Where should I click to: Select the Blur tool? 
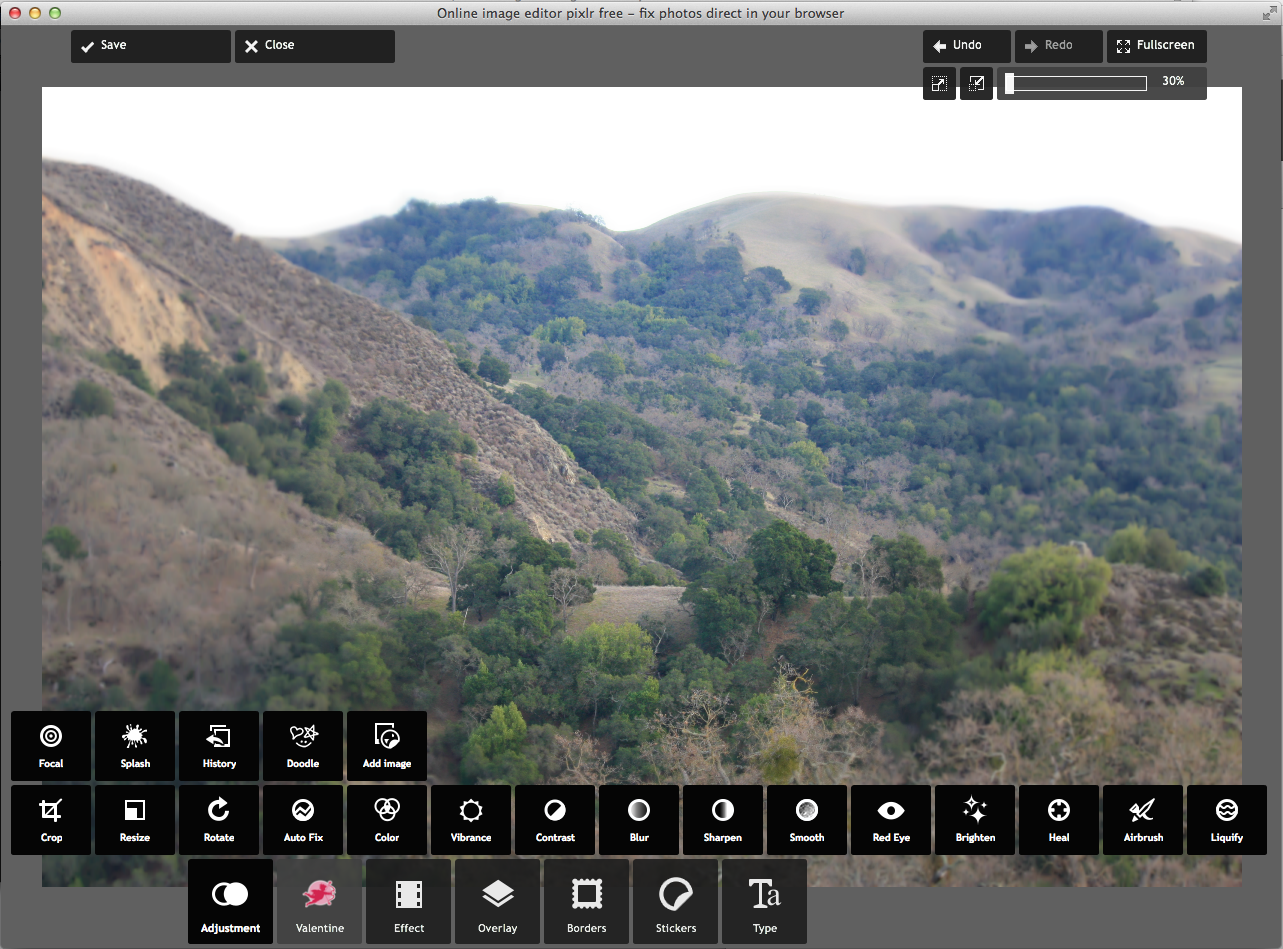[x=639, y=820]
